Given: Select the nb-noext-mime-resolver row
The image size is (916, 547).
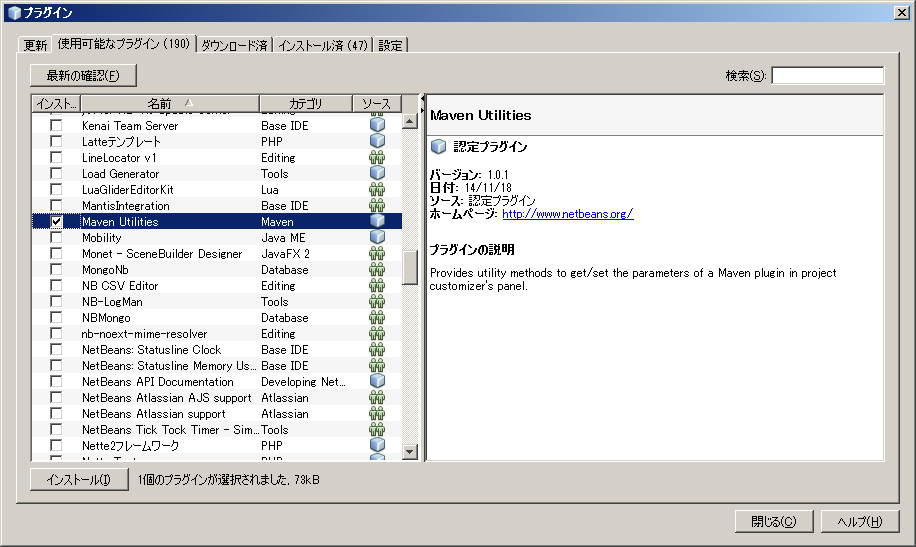Looking at the screenshot, I should click(x=217, y=334).
